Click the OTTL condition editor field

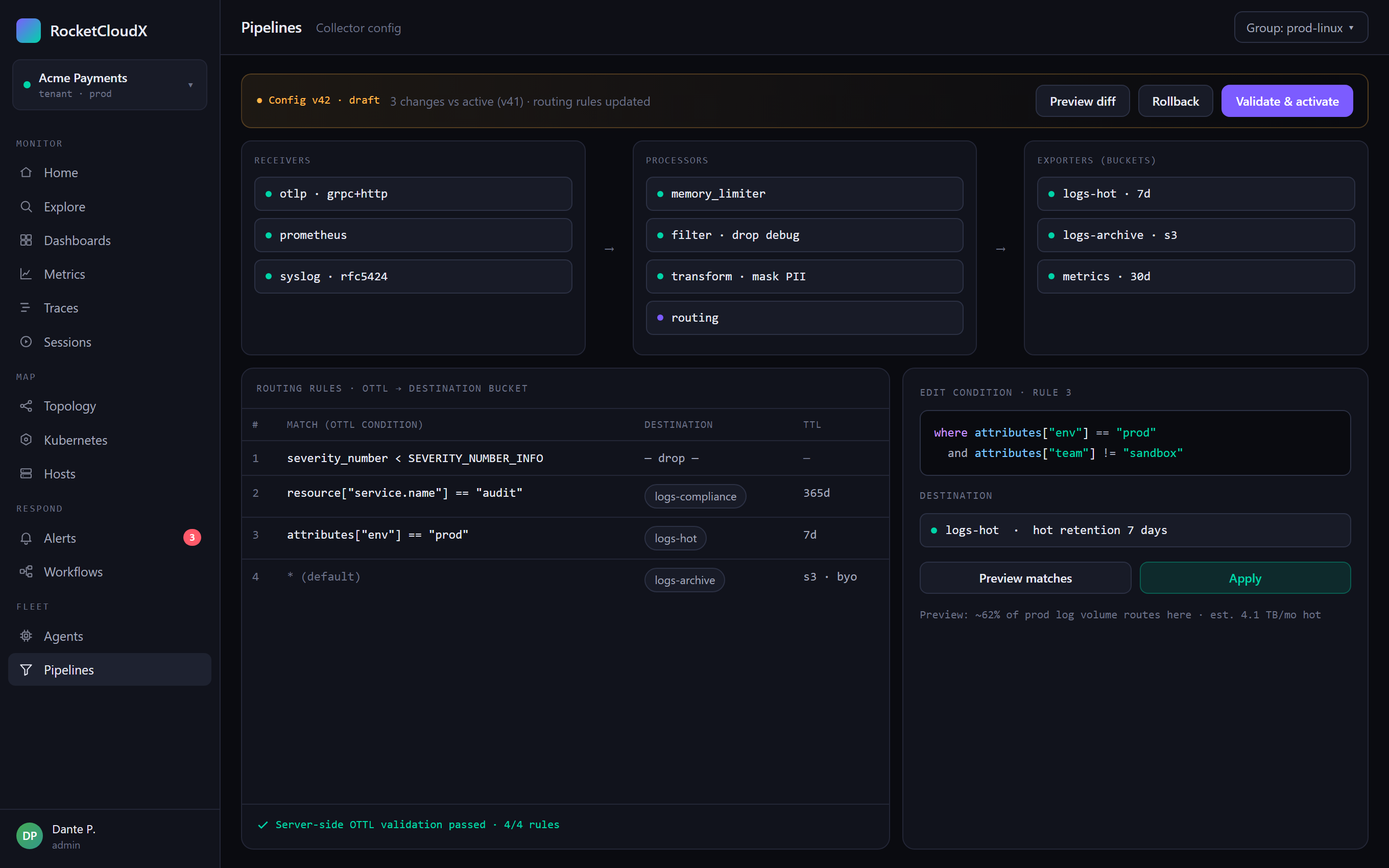click(1135, 443)
